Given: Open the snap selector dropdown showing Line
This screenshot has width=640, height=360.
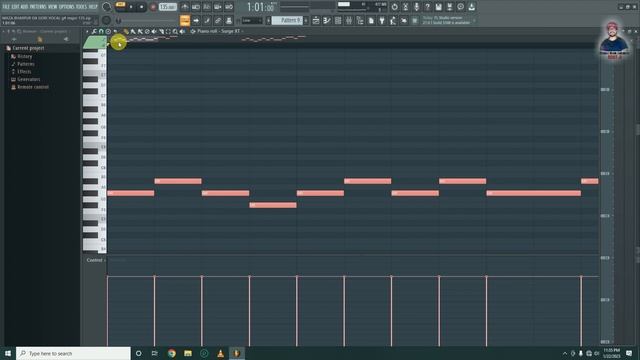Looking at the screenshot, I should [x=251, y=20].
